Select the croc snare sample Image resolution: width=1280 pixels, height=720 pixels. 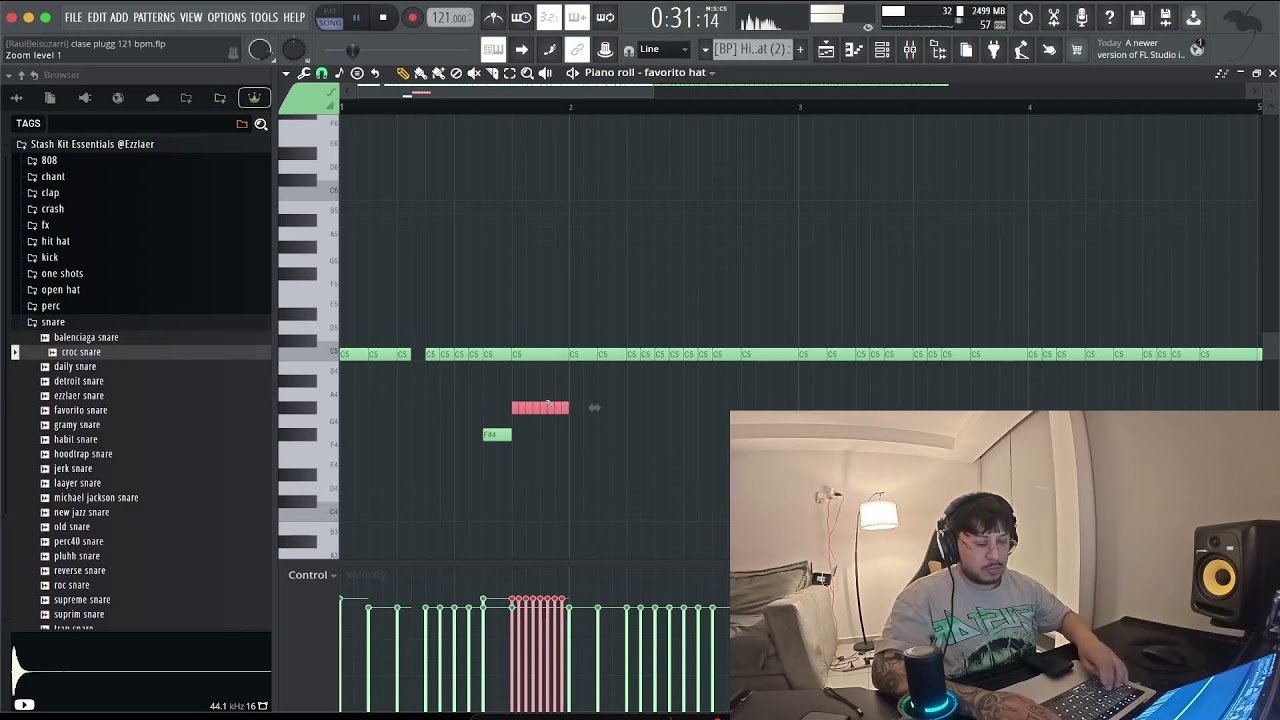[81, 352]
